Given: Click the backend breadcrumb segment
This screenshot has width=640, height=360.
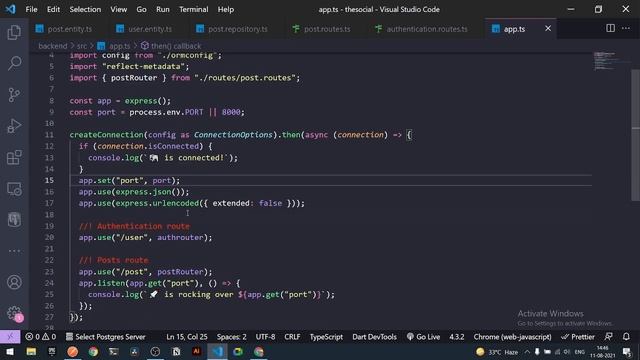Looking at the screenshot, I should click(53, 46).
